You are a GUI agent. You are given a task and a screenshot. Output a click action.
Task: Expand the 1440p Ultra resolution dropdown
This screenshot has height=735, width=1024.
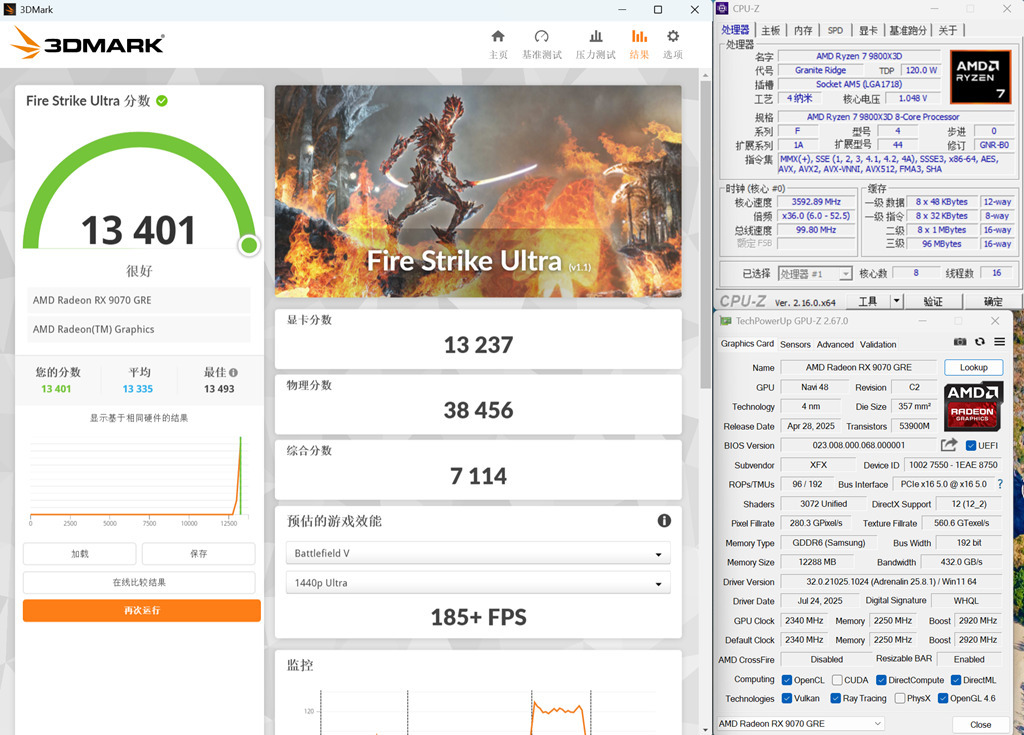[x=477, y=583]
